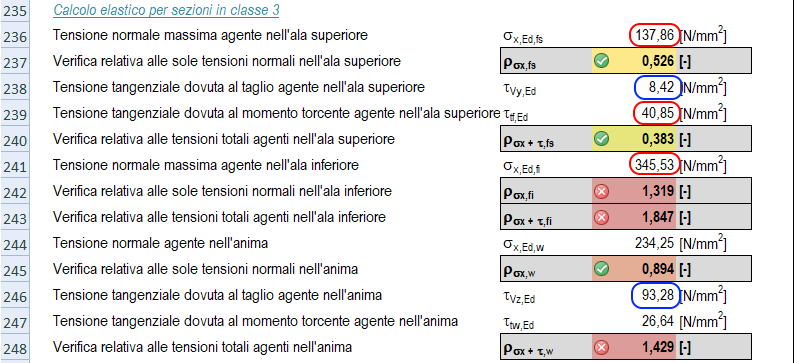Click the ρσx + τ,w symbol cell
Viewport: 799px width, 363px height.
[546, 347]
